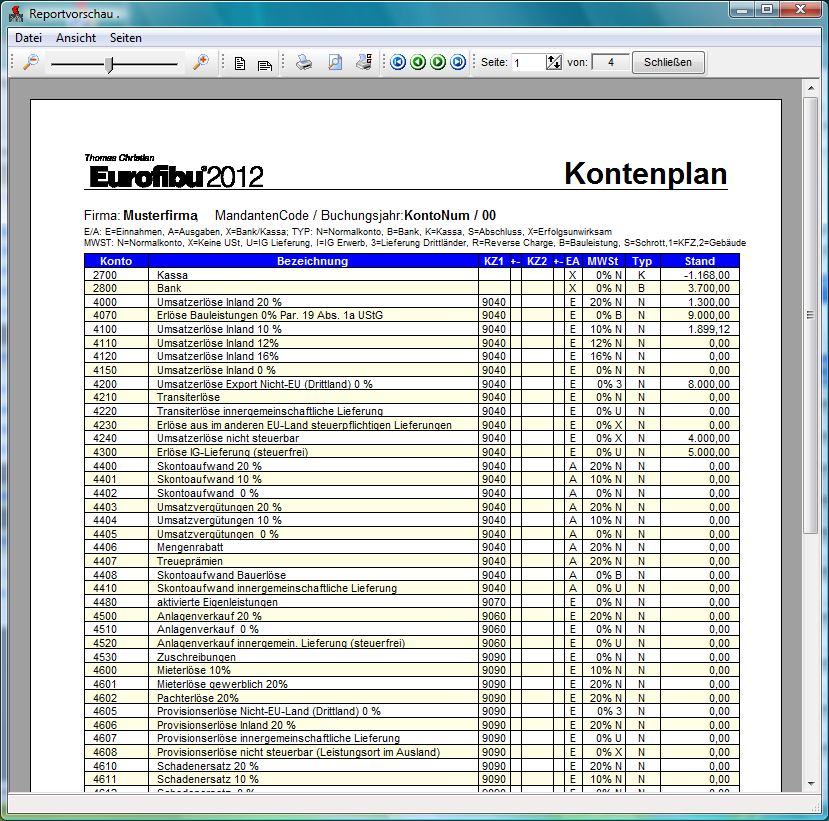
Task: Click the balance -1.168,00
Action: (x=706, y=275)
